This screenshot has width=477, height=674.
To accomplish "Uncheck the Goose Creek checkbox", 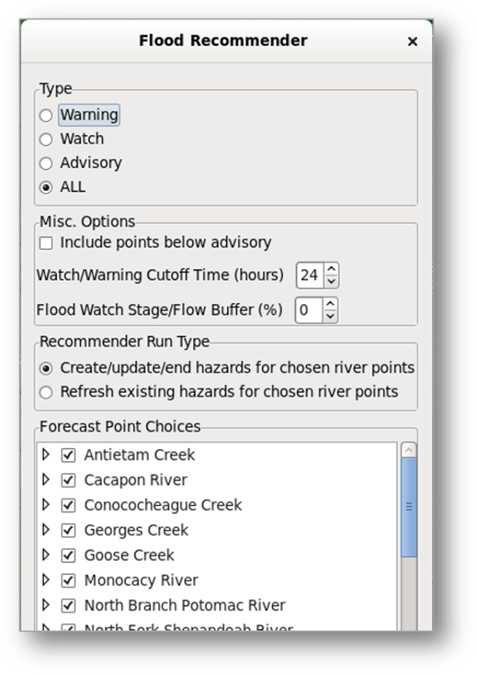I will [68, 555].
